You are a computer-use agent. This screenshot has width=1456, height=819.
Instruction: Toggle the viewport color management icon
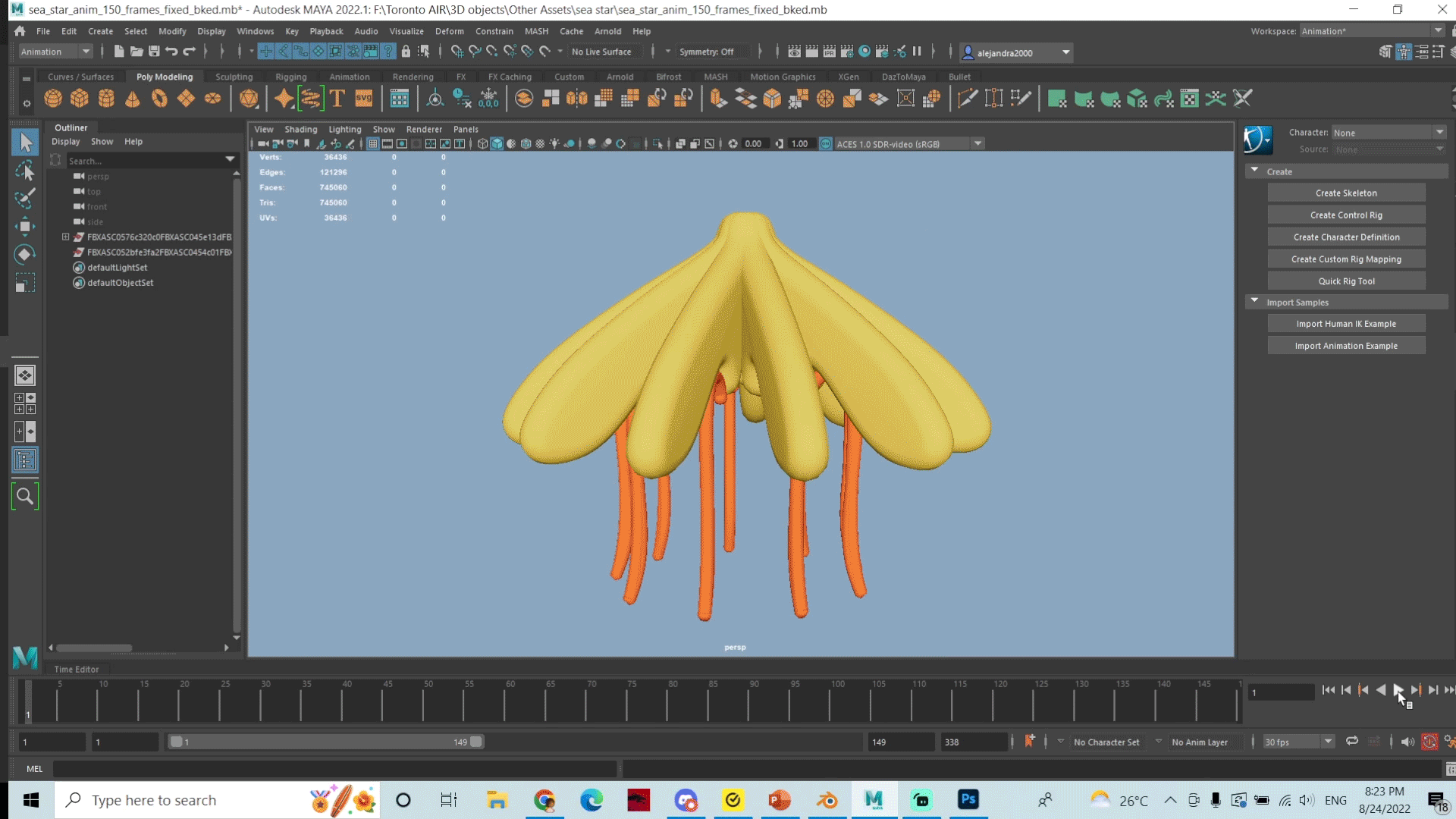[826, 143]
